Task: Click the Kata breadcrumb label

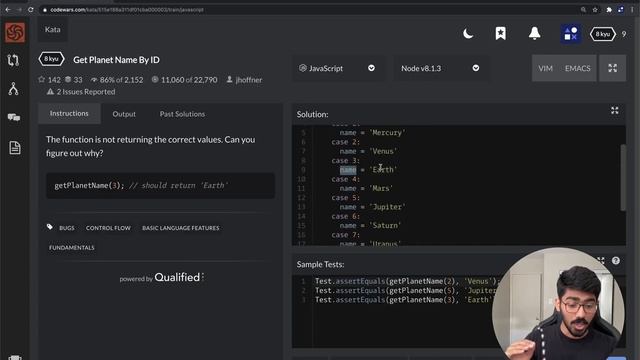Action: tap(52, 29)
